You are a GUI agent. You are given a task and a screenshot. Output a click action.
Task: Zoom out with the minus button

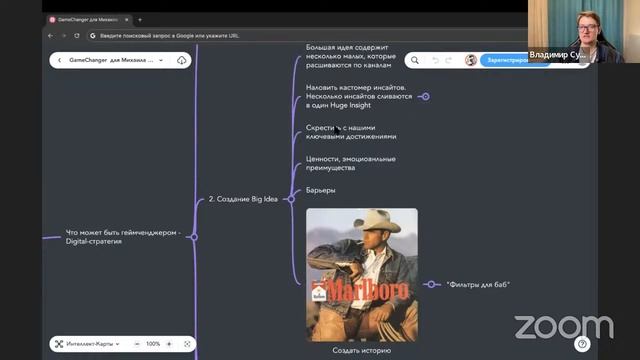point(137,344)
